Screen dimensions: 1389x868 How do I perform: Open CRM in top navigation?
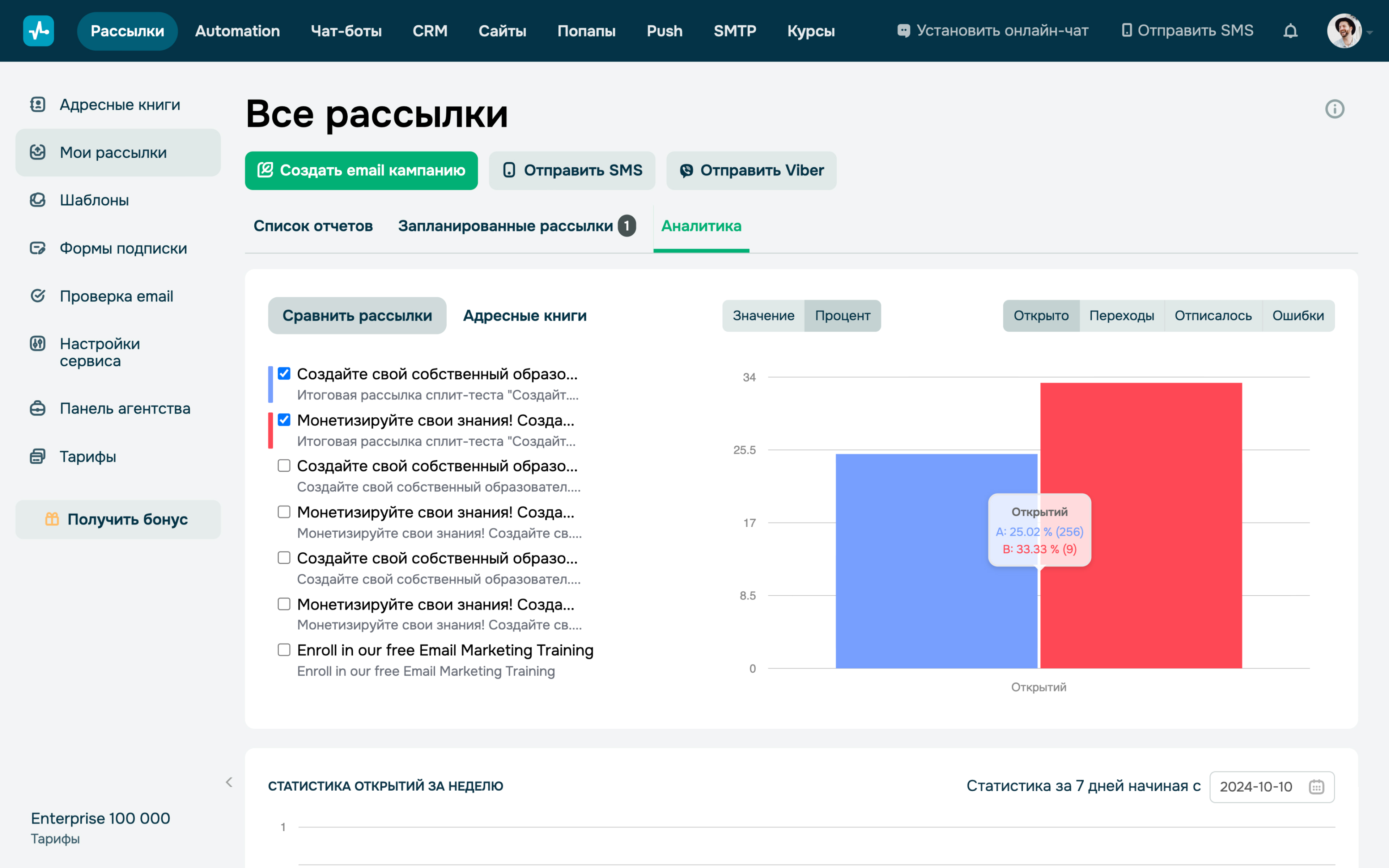click(x=430, y=31)
